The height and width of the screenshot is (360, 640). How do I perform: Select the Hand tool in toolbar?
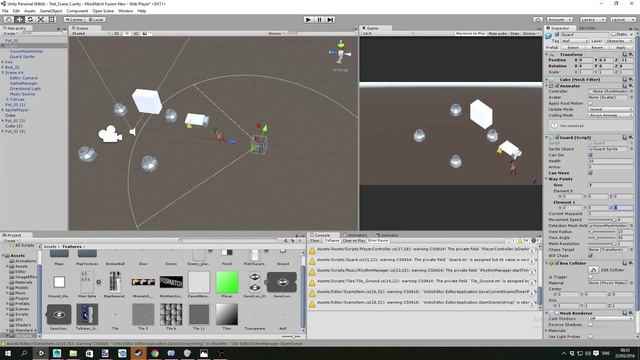8,19
